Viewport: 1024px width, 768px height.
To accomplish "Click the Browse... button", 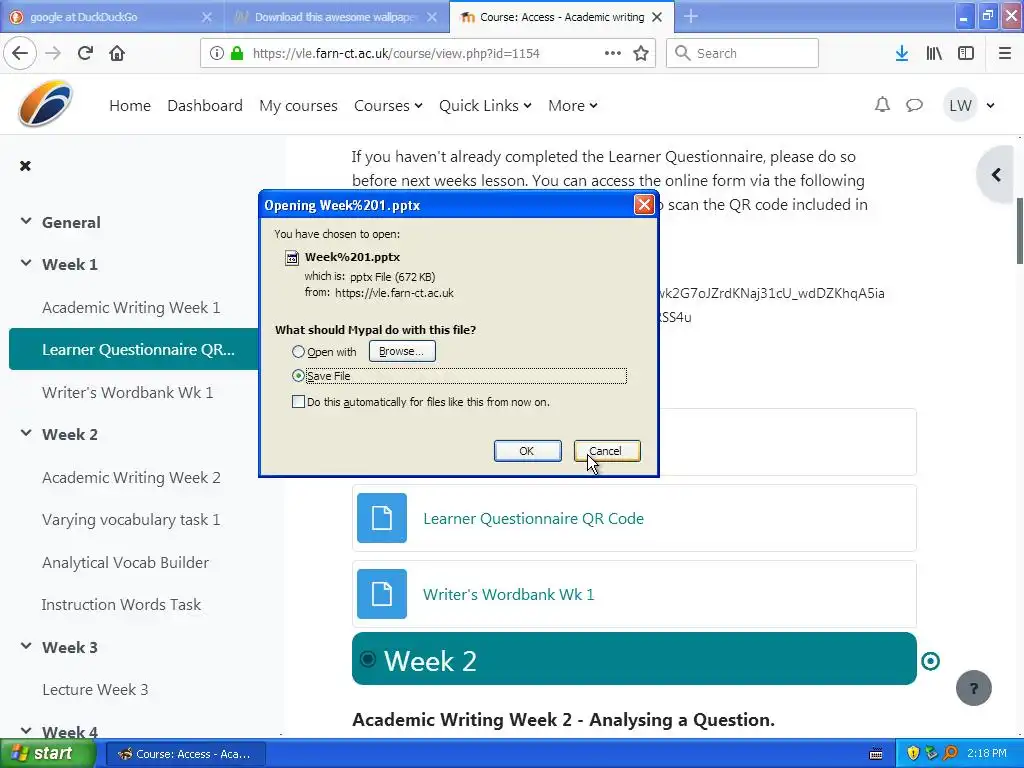I will click(402, 351).
